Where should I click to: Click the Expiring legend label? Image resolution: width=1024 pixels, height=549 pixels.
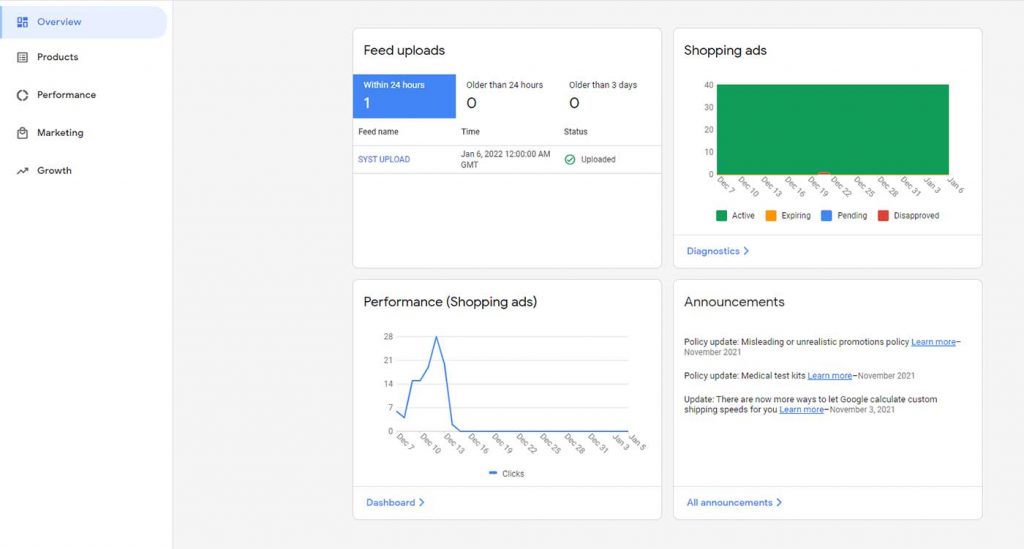click(795, 216)
